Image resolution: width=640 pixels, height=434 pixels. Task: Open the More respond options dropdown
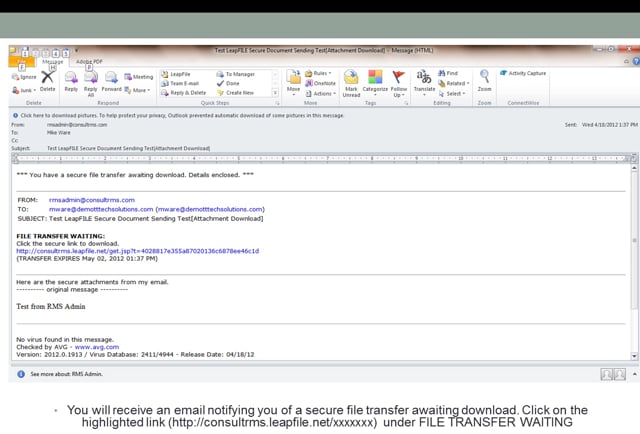(138, 90)
